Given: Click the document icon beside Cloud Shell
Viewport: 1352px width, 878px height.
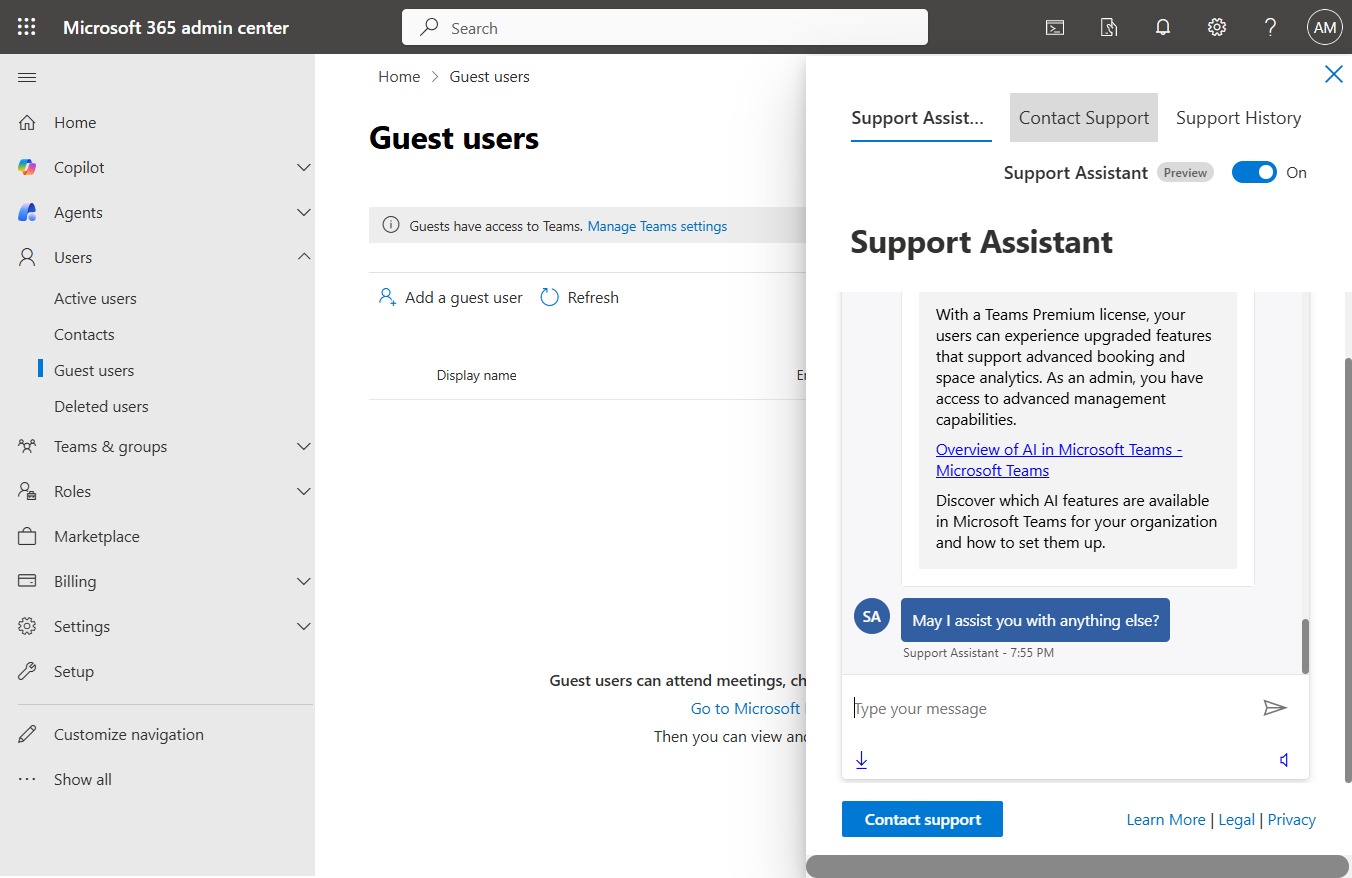Looking at the screenshot, I should [x=1109, y=27].
